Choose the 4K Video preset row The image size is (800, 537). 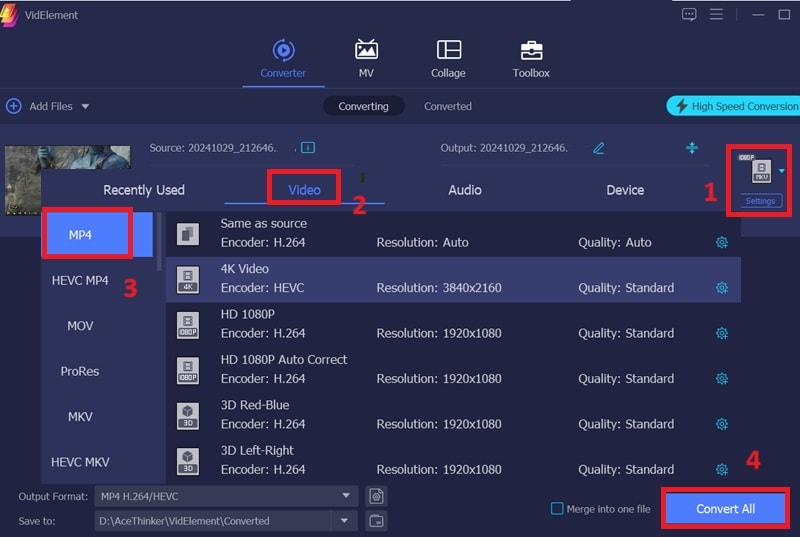453,279
